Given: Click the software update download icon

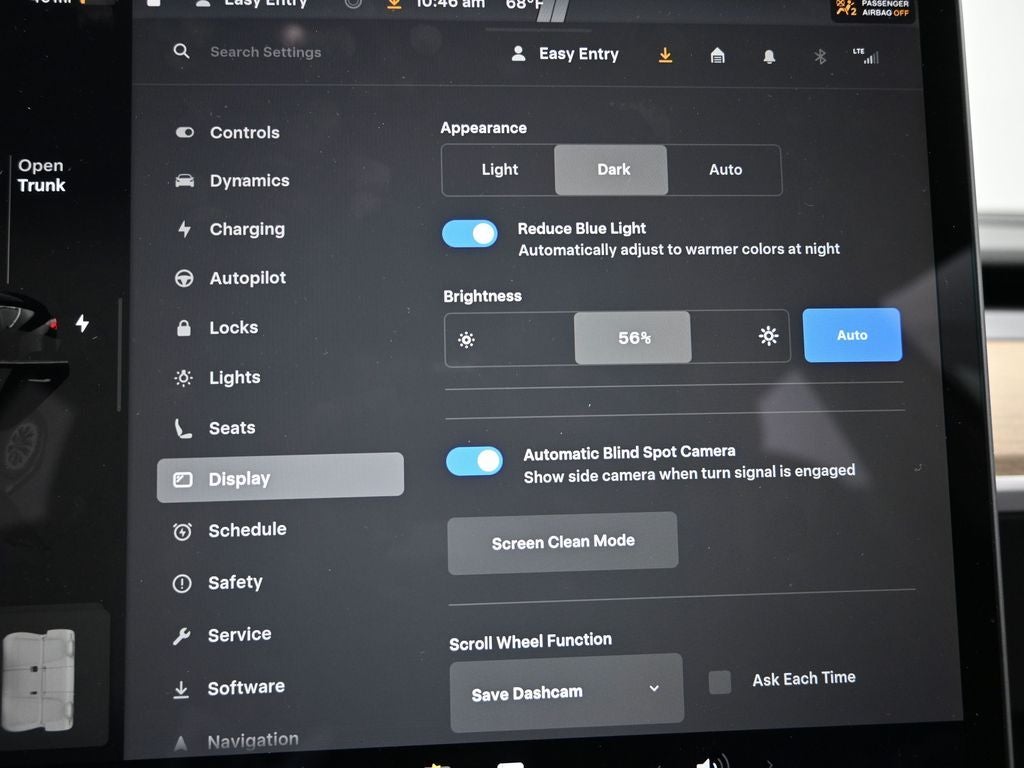Looking at the screenshot, I should [x=665, y=55].
